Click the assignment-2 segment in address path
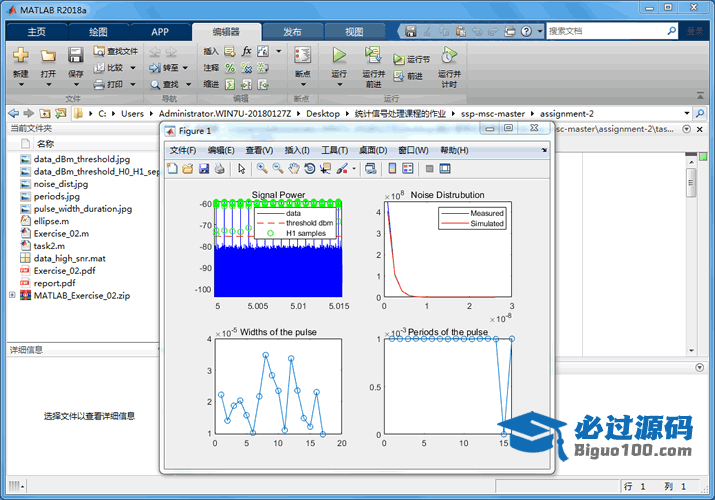 click(x=567, y=113)
